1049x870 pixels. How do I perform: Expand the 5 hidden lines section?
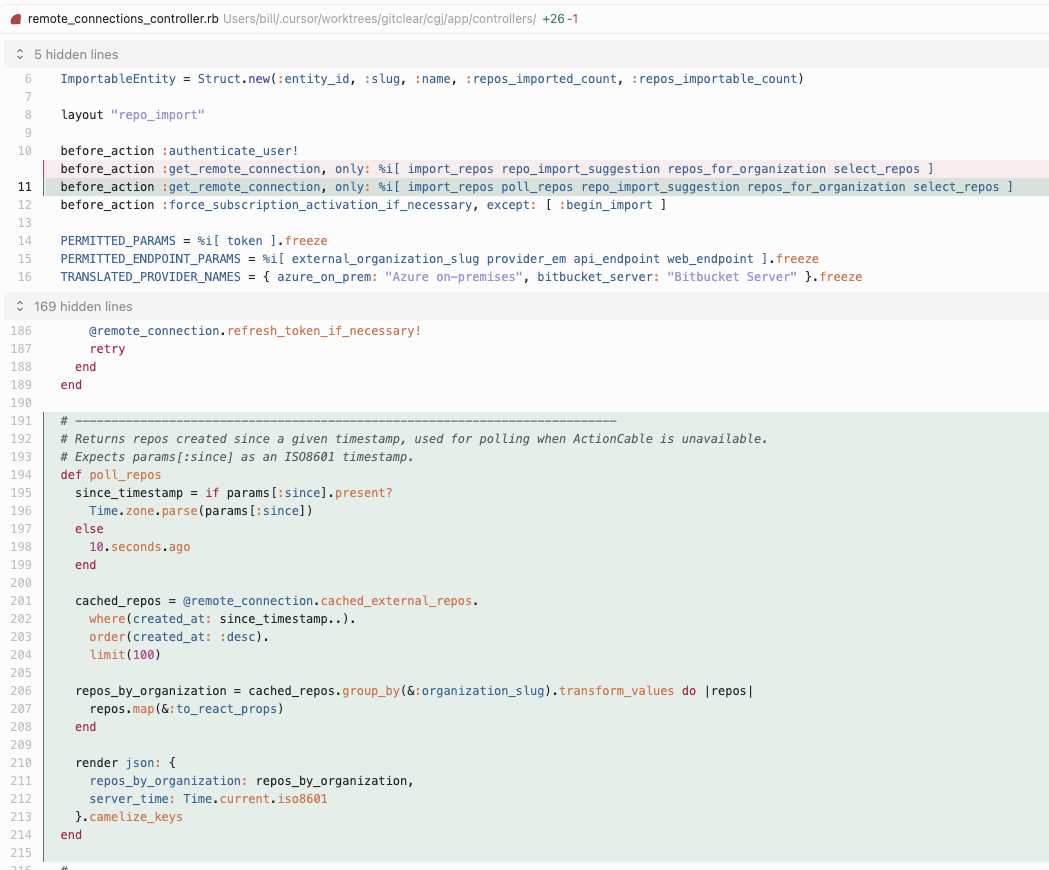(76, 54)
